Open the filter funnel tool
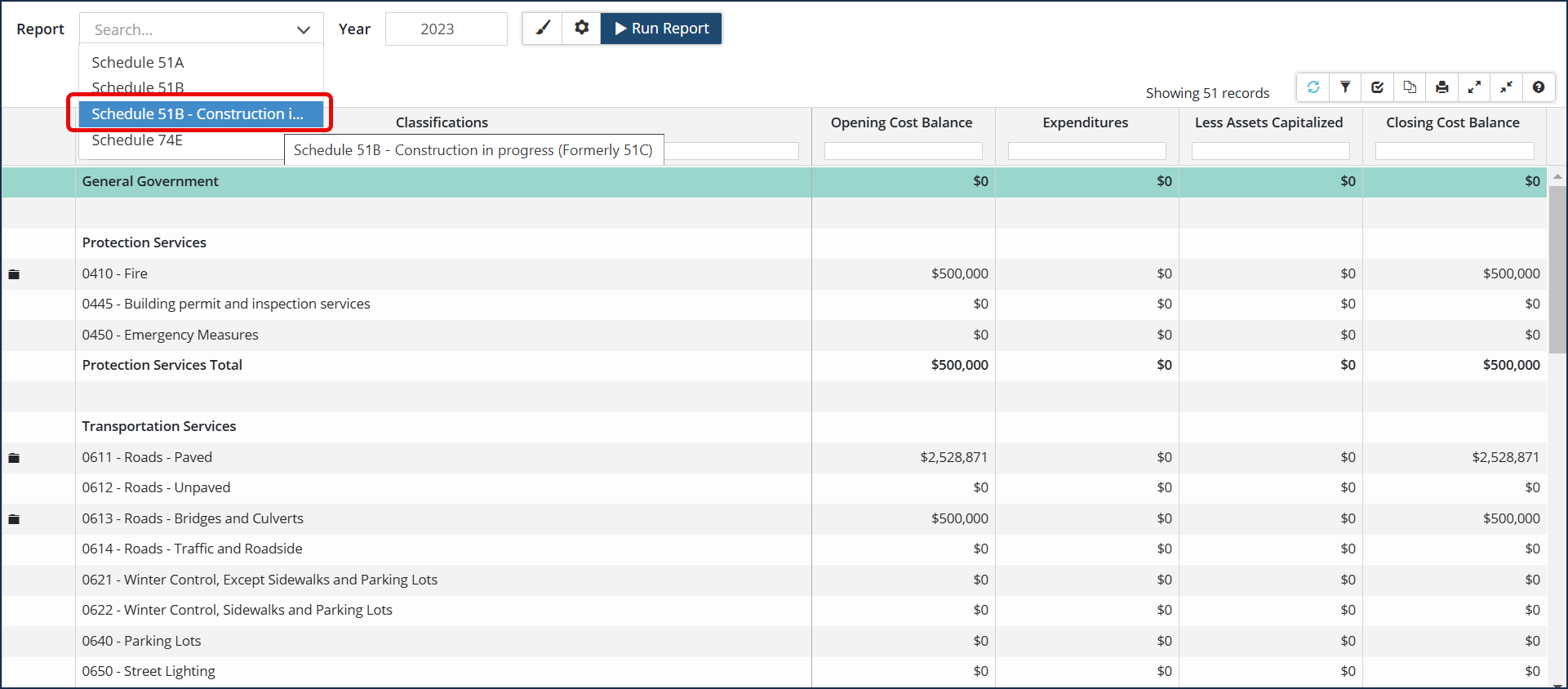Viewport: 1568px width, 689px height. click(x=1345, y=87)
